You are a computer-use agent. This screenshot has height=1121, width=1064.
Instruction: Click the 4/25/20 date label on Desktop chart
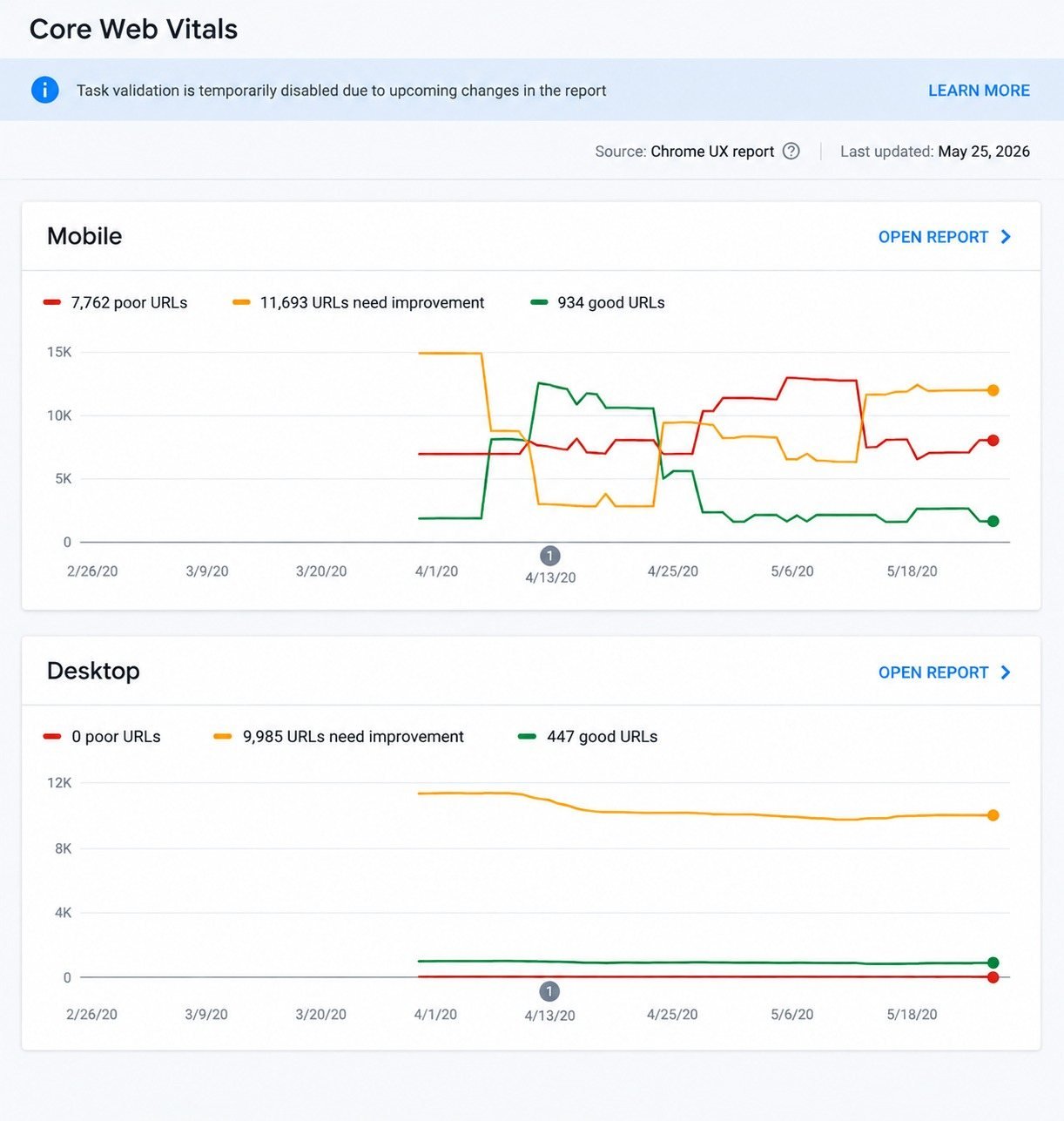[x=672, y=1015]
